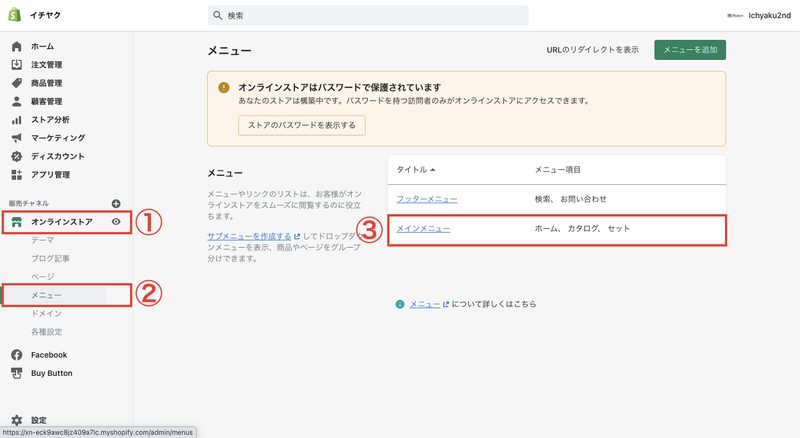The width and height of the screenshot is (800, 438).
Task: Click the Facebook channel icon
Action: pyautogui.click(x=17, y=355)
